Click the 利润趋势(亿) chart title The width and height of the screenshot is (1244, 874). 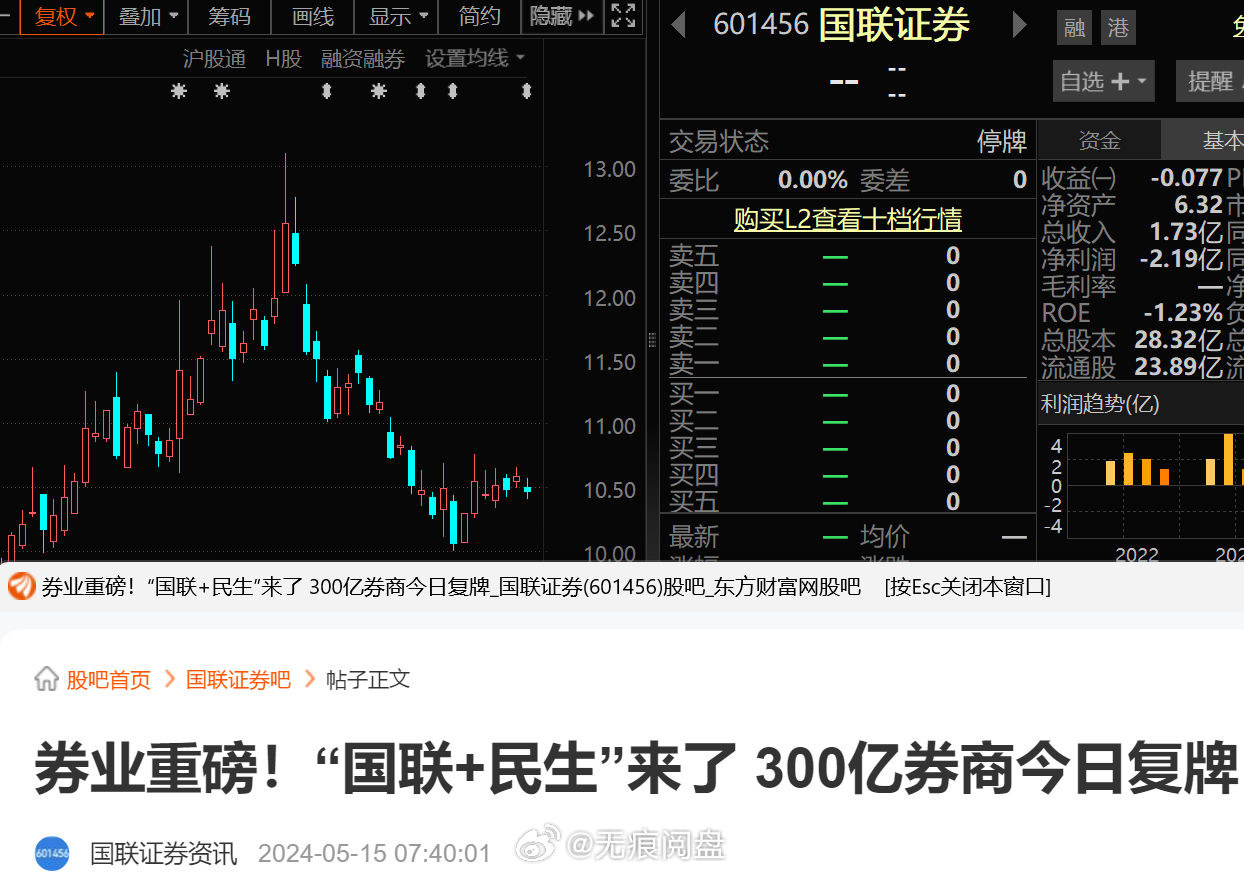pyautogui.click(x=1100, y=404)
